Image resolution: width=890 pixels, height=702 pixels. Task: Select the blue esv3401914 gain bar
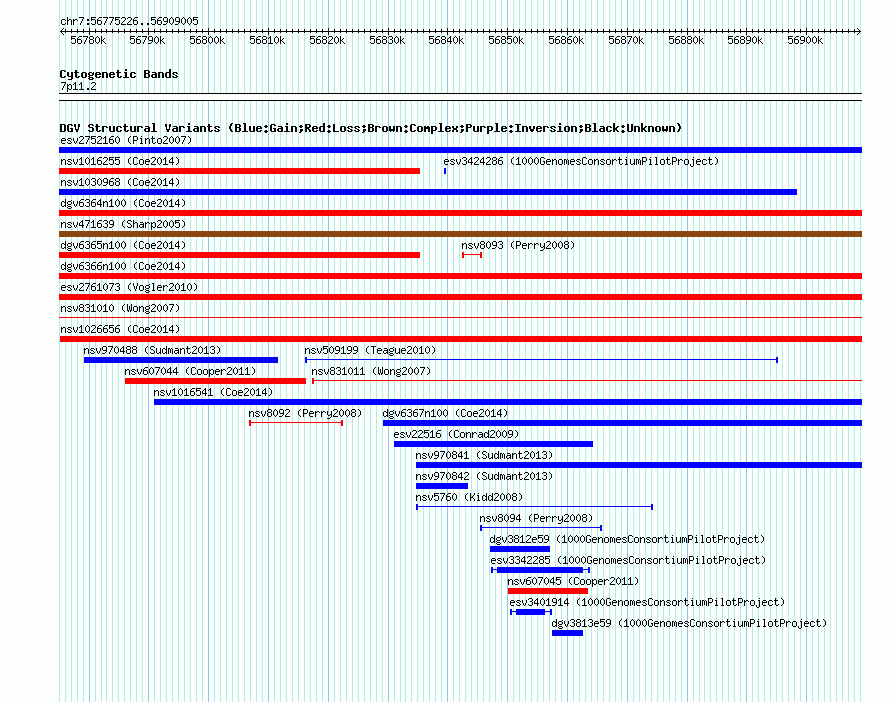coord(531,612)
